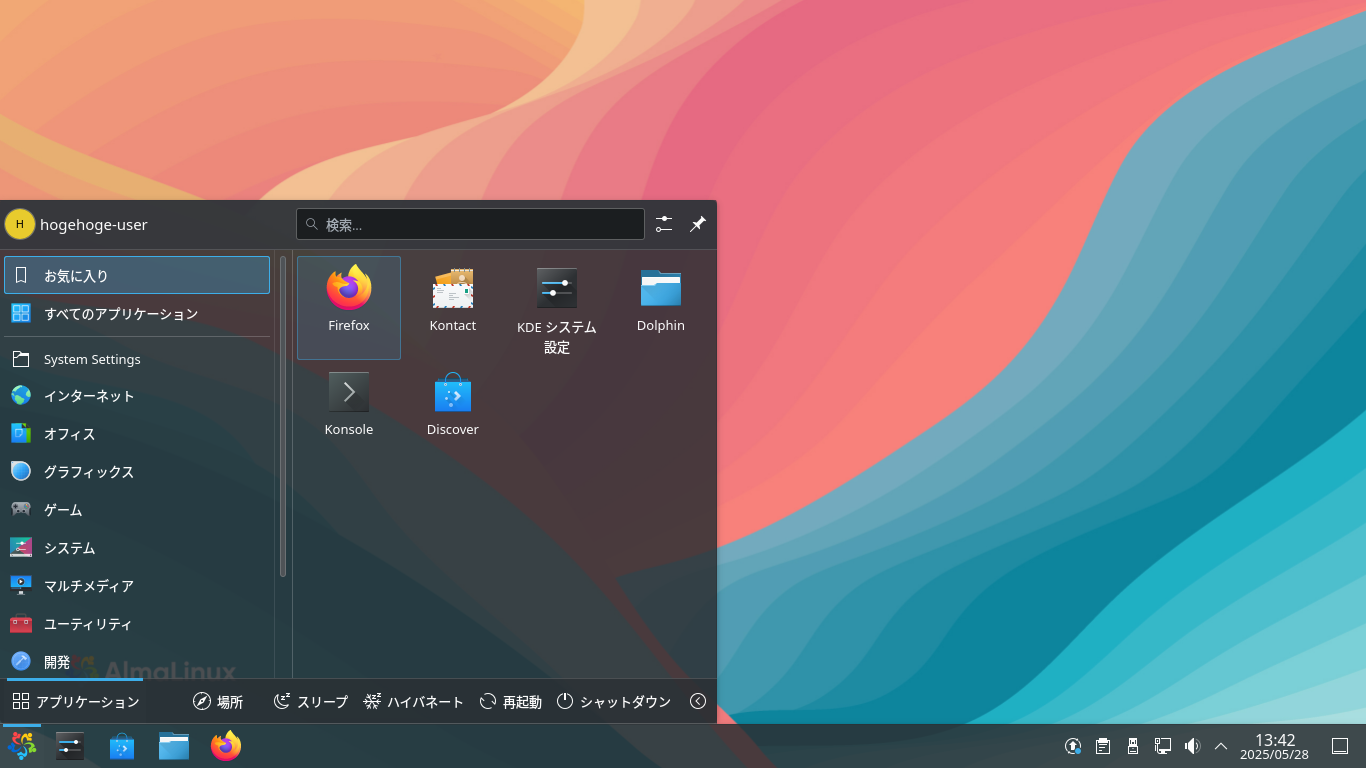
Task: Open Discover from the favorites grid
Action: click(x=453, y=411)
